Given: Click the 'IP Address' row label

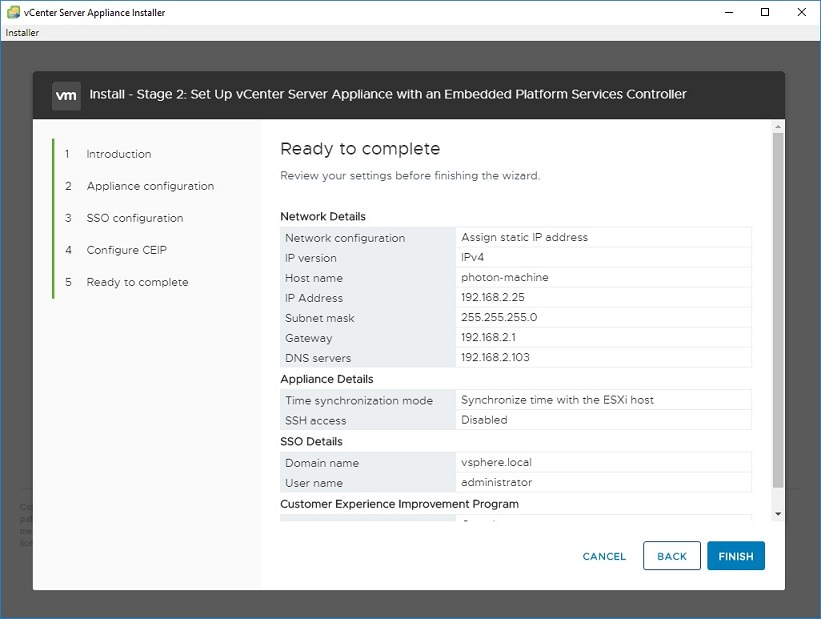Looking at the screenshot, I should point(314,298).
